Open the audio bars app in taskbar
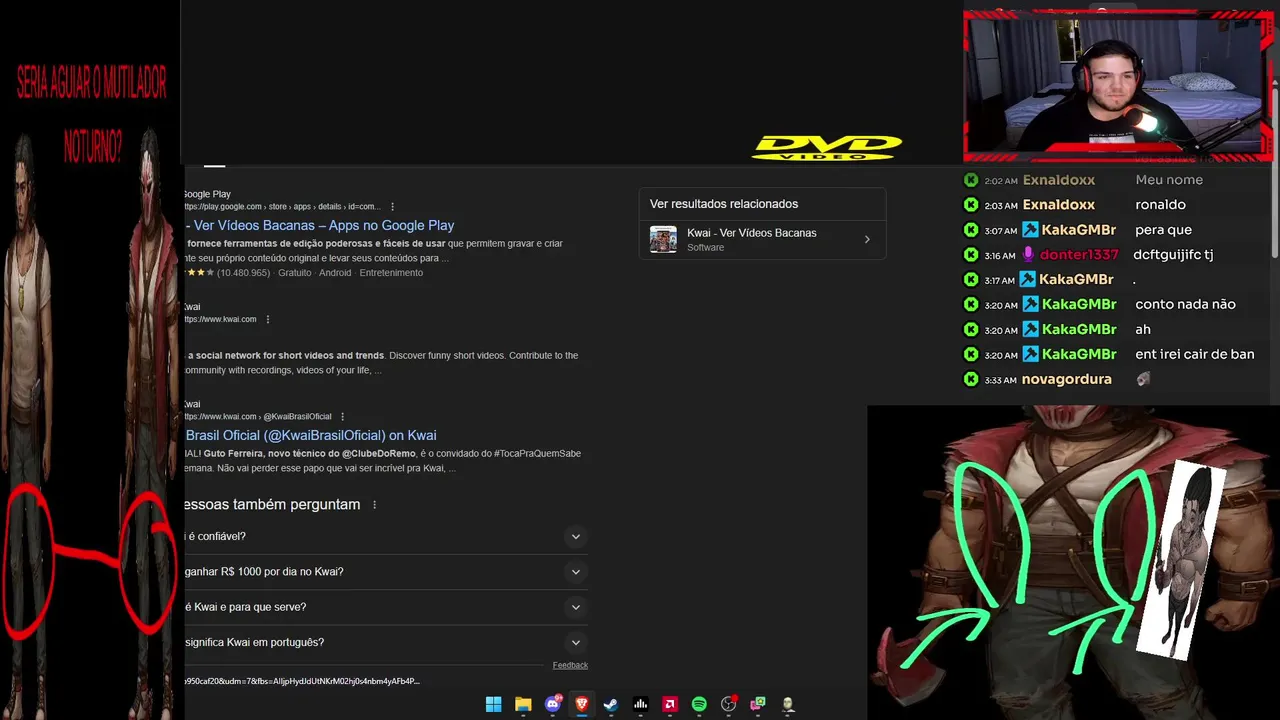The height and width of the screenshot is (720, 1280). [x=641, y=704]
